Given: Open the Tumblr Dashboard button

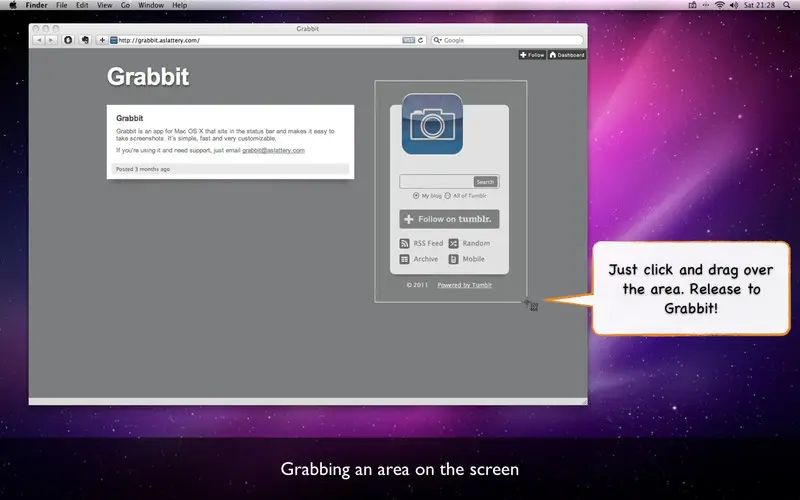Looking at the screenshot, I should click(x=567, y=55).
